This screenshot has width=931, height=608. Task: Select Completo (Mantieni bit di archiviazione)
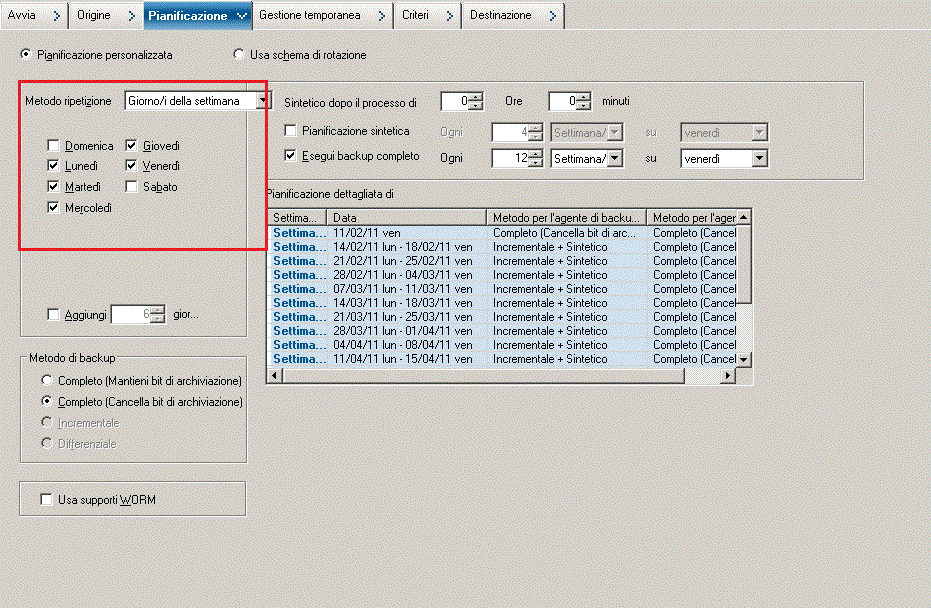47,381
